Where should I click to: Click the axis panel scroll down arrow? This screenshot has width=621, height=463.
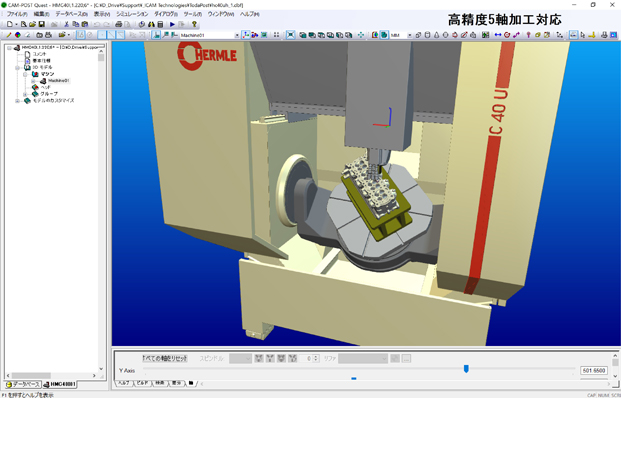pos(615,376)
